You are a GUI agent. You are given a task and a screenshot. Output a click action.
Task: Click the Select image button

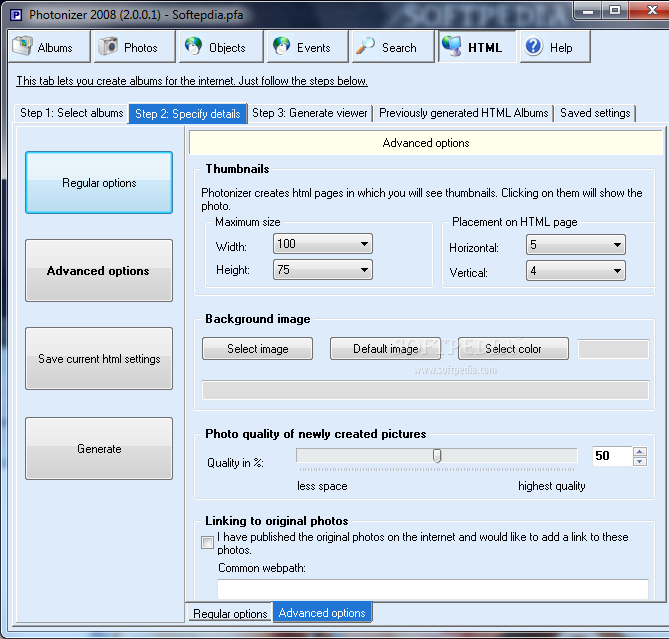(257, 349)
